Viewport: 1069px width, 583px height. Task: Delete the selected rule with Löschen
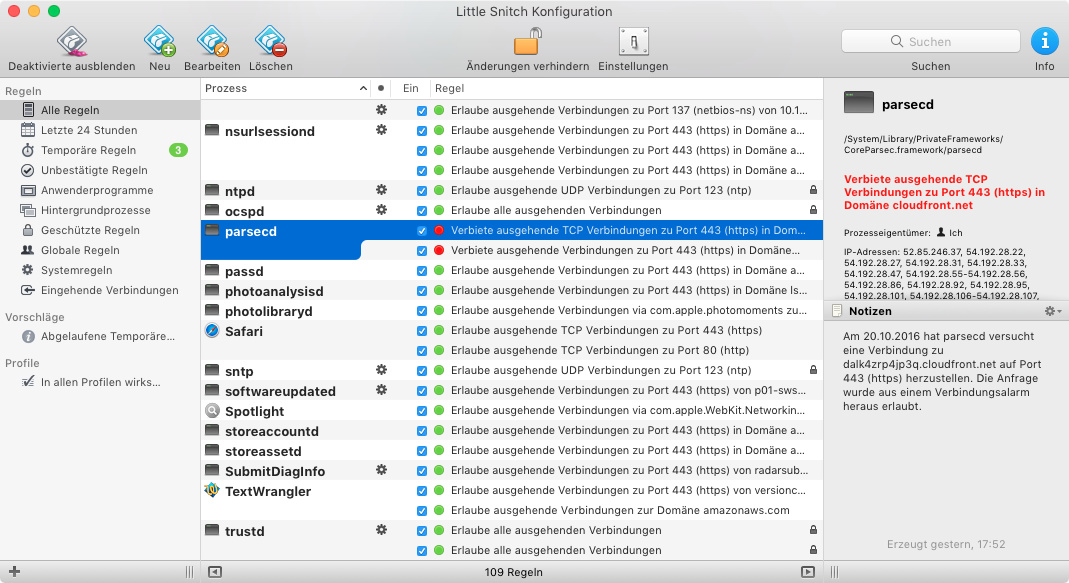tap(270, 42)
